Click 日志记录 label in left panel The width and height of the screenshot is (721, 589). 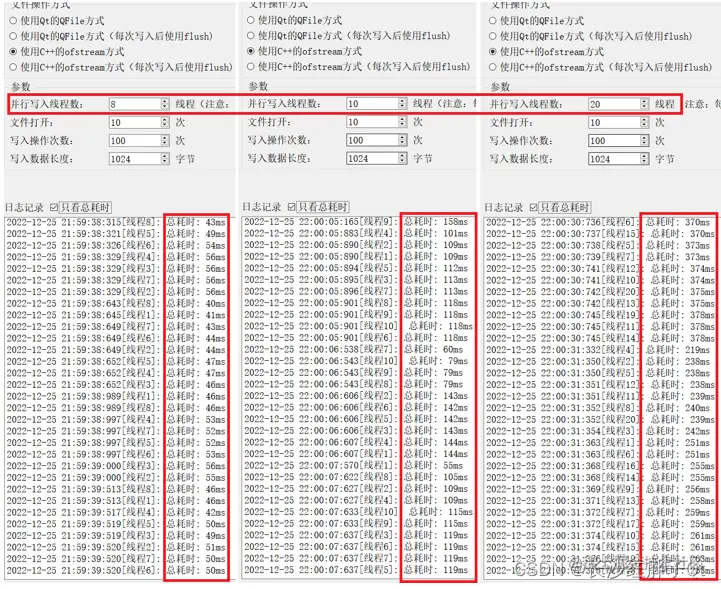tap(24, 208)
